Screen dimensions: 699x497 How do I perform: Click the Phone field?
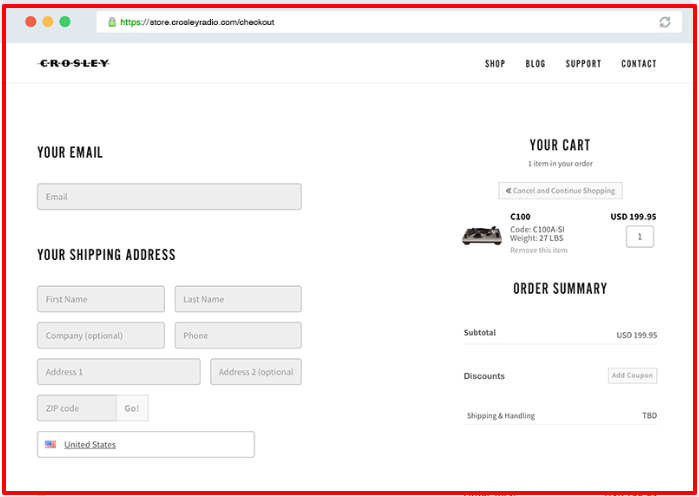[238, 336]
